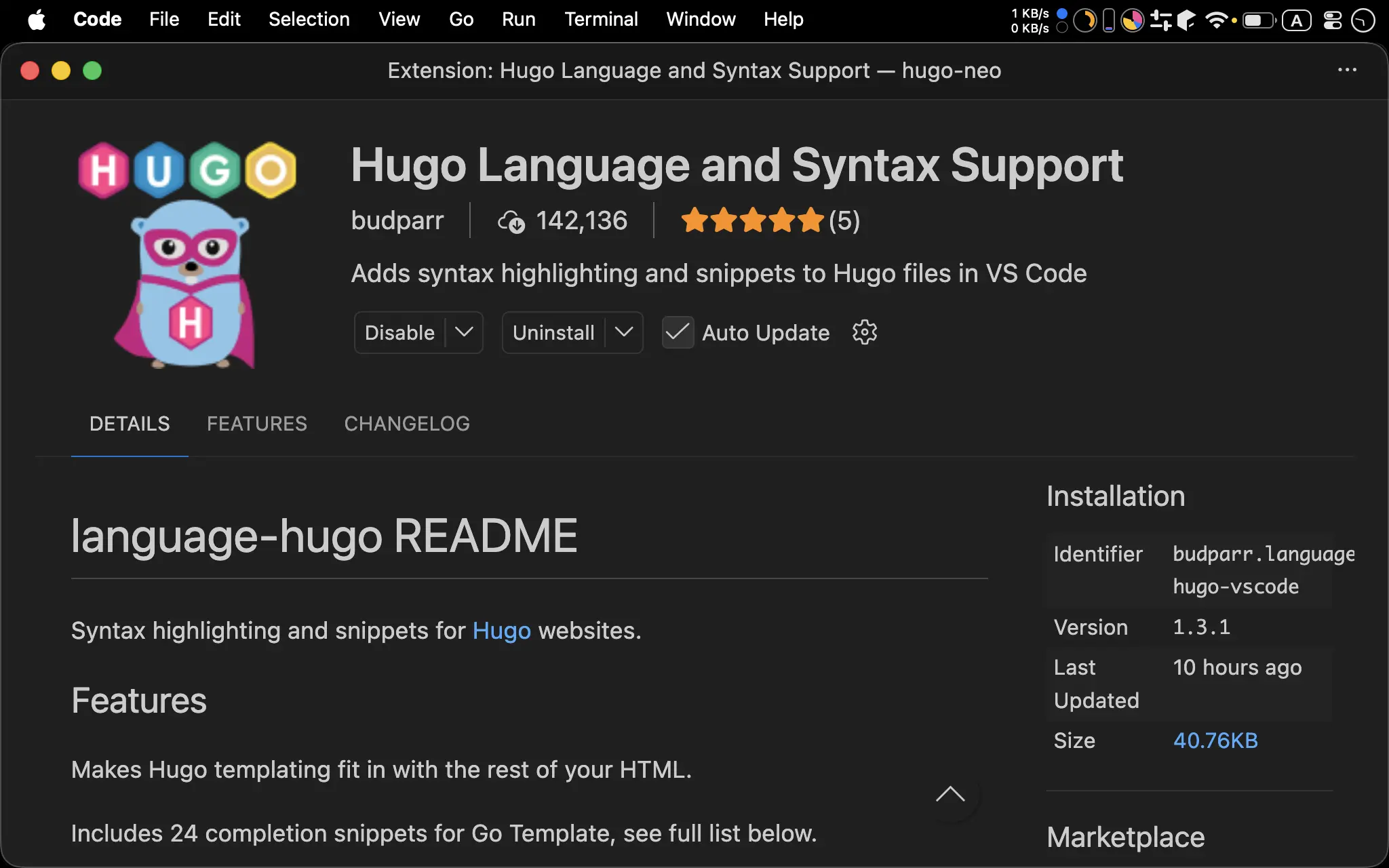Screen dimensions: 1389x868
Task: Click the window title 'Extension: Hugo Language and Syntax Support'
Action: click(x=694, y=71)
